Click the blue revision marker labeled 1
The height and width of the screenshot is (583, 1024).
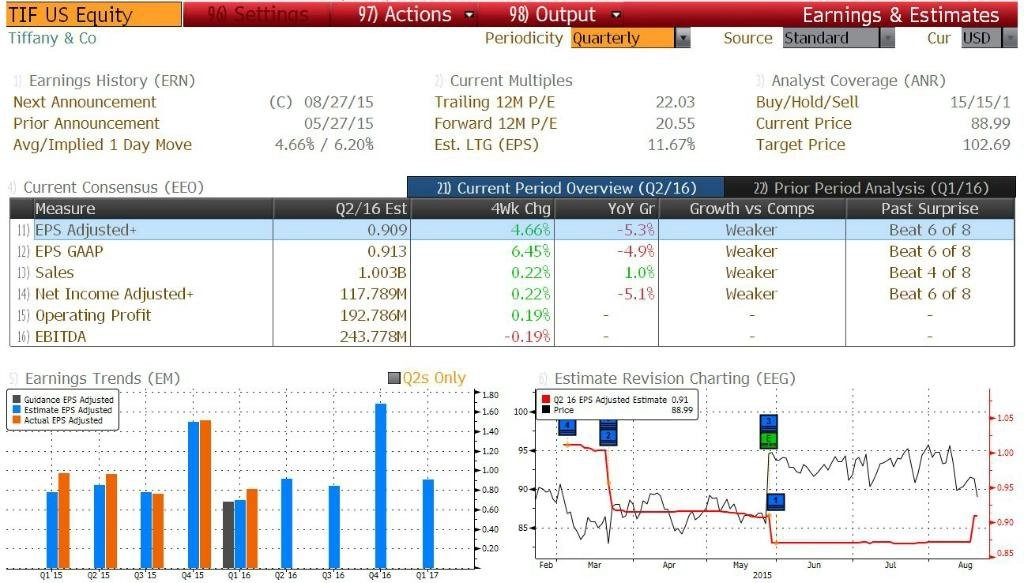click(x=775, y=501)
